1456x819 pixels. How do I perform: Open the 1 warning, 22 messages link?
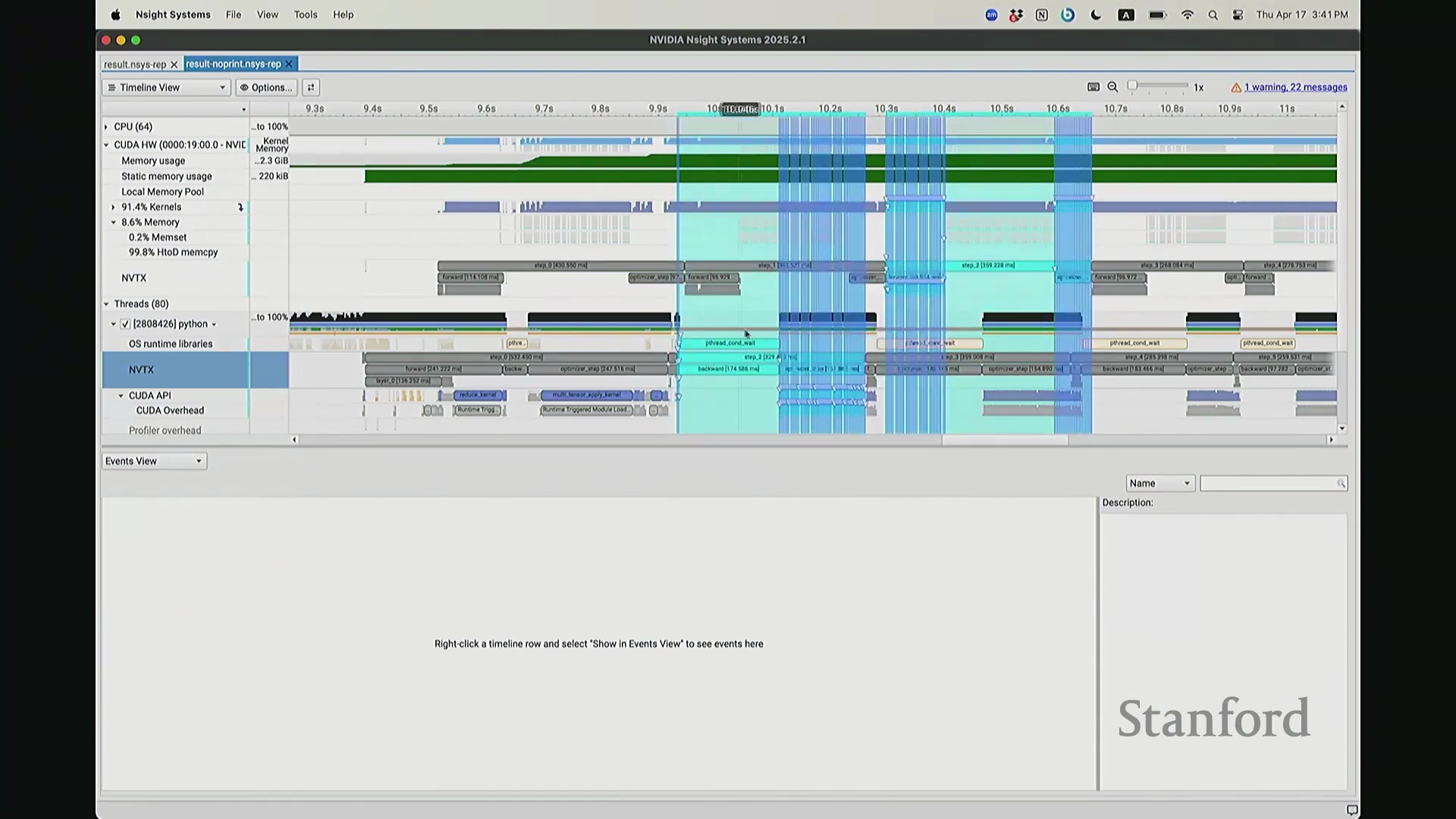pyautogui.click(x=1295, y=87)
